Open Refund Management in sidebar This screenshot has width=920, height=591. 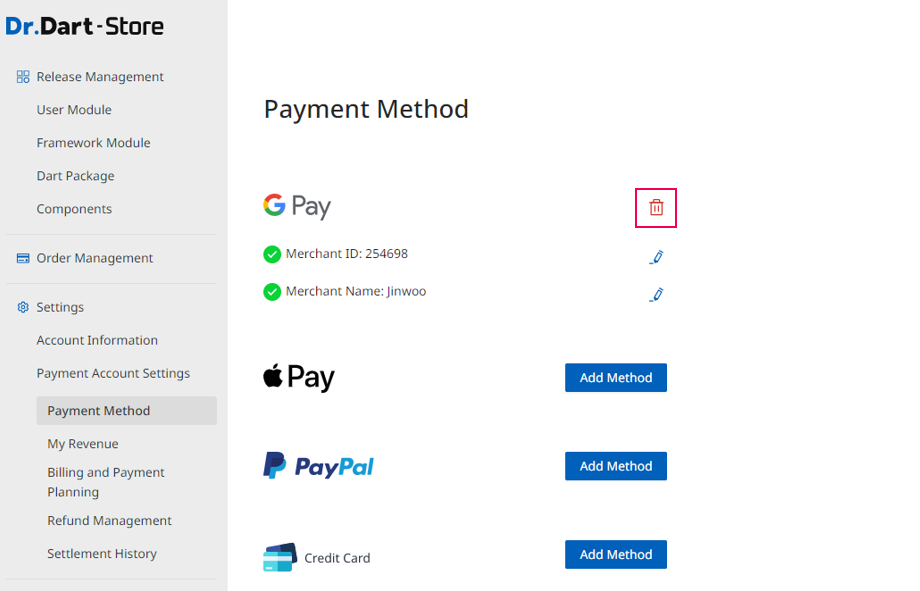tap(109, 521)
